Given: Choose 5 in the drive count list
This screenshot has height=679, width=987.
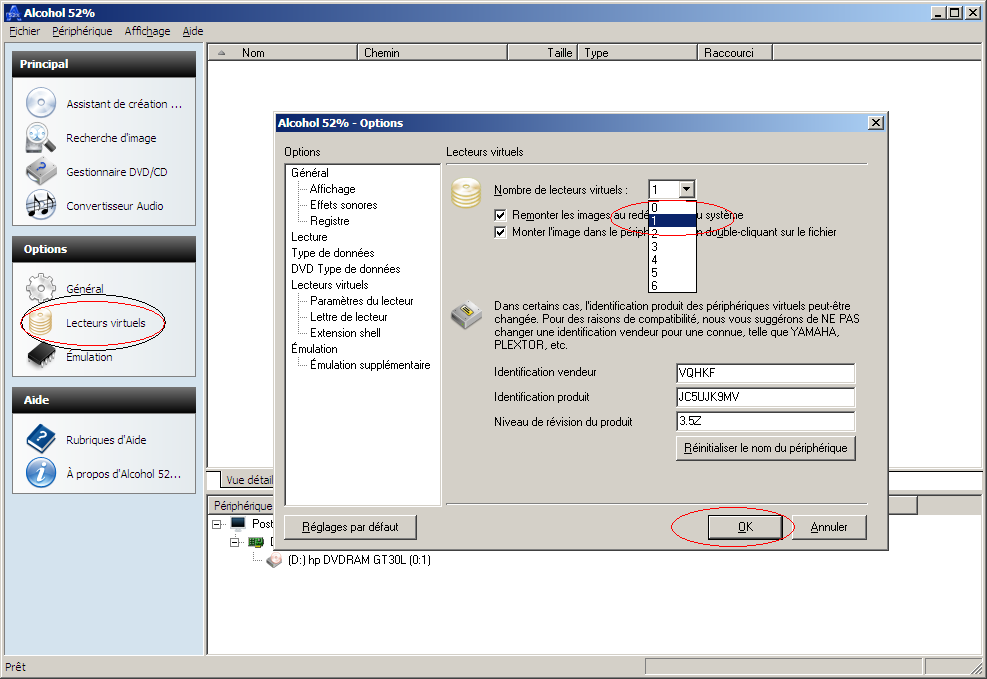Looking at the screenshot, I should pos(672,273).
